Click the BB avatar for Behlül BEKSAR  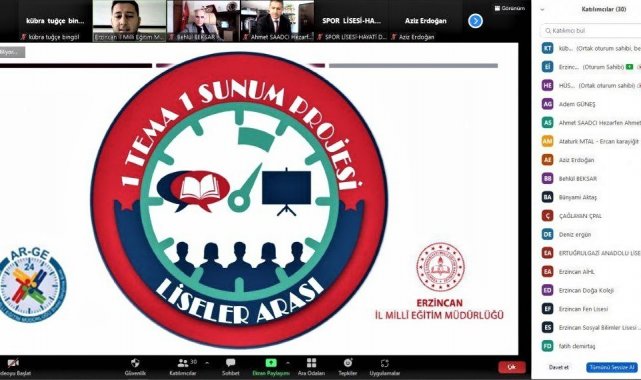(x=547, y=178)
